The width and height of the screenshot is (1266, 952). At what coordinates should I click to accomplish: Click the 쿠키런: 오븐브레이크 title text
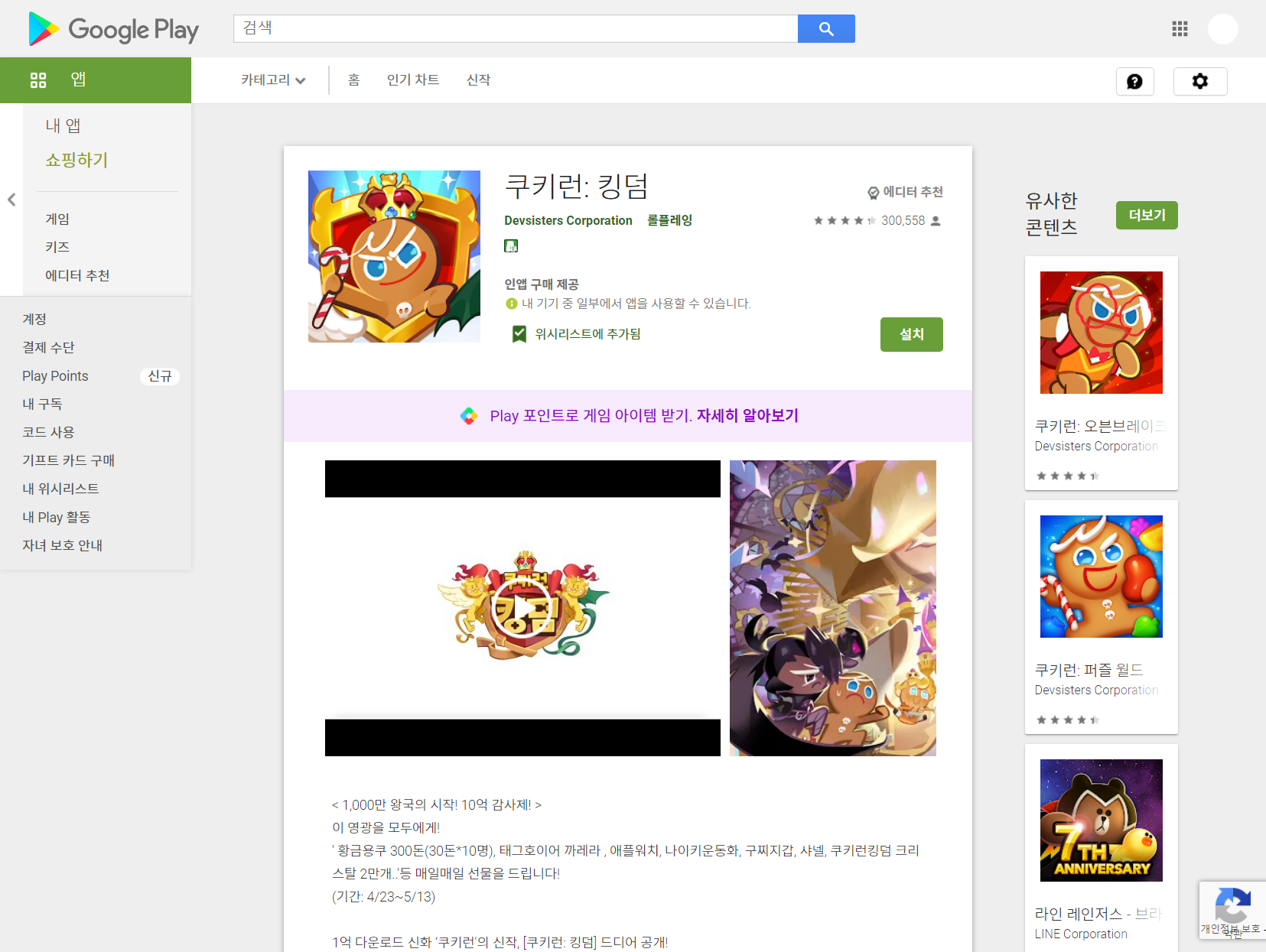[1100, 427]
